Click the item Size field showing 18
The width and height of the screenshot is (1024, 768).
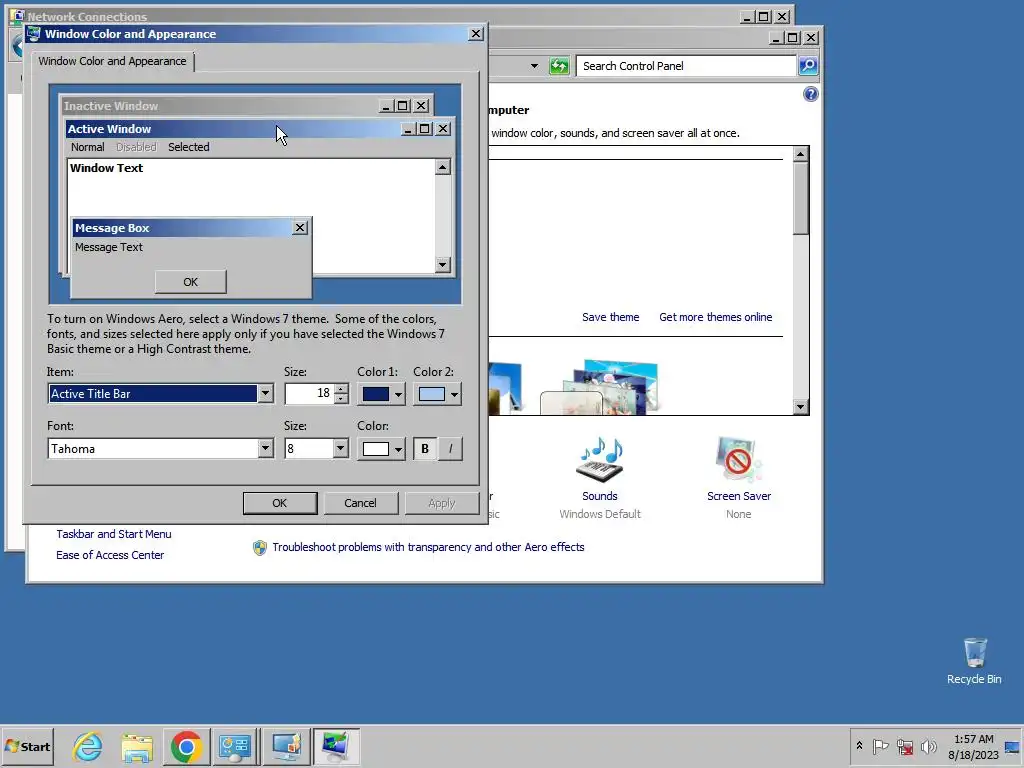[309, 394]
